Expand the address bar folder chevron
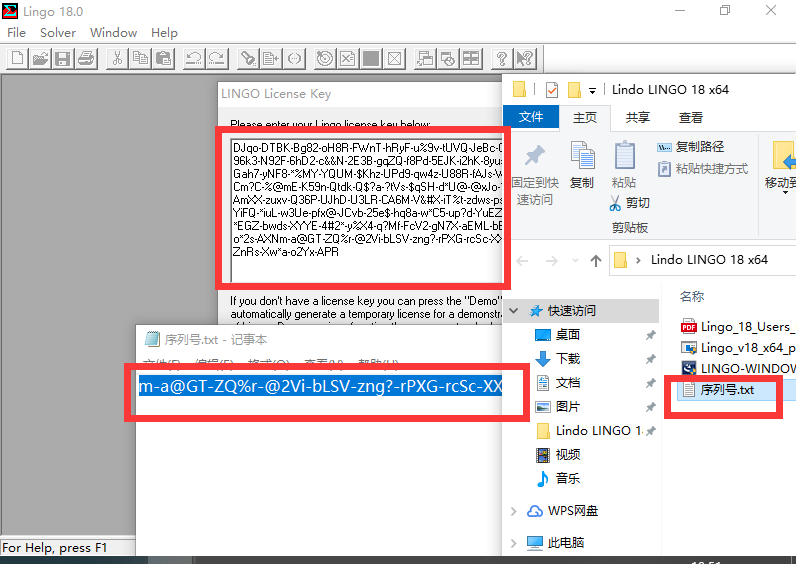Image resolution: width=796 pixels, height=564 pixels. [638, 260]
